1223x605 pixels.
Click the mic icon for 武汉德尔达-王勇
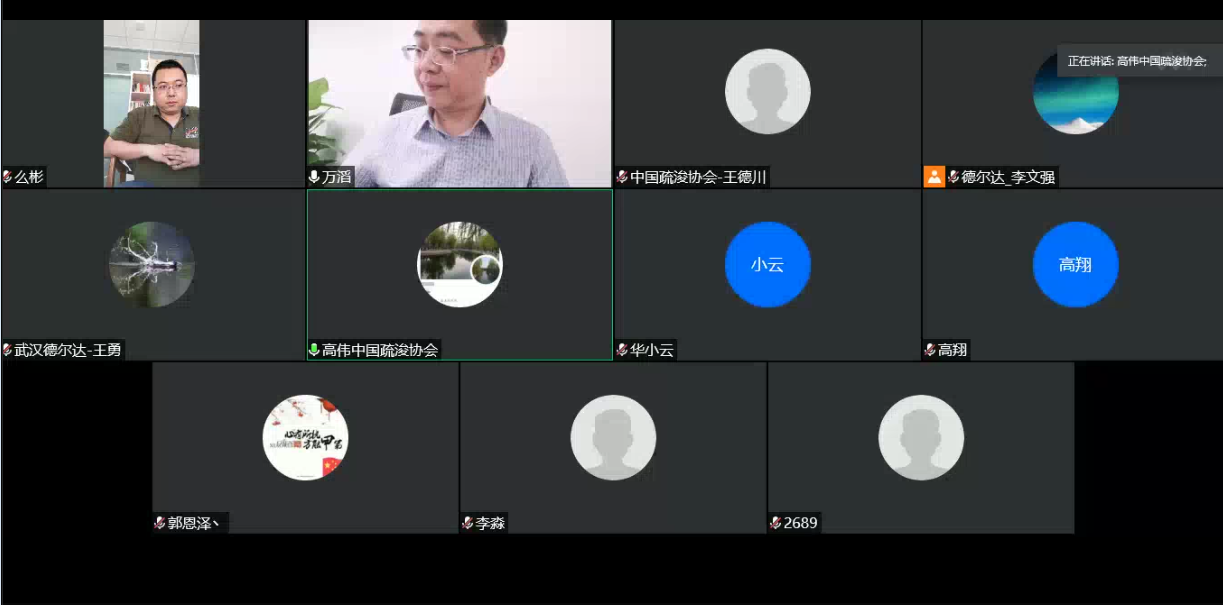(7, 350)
